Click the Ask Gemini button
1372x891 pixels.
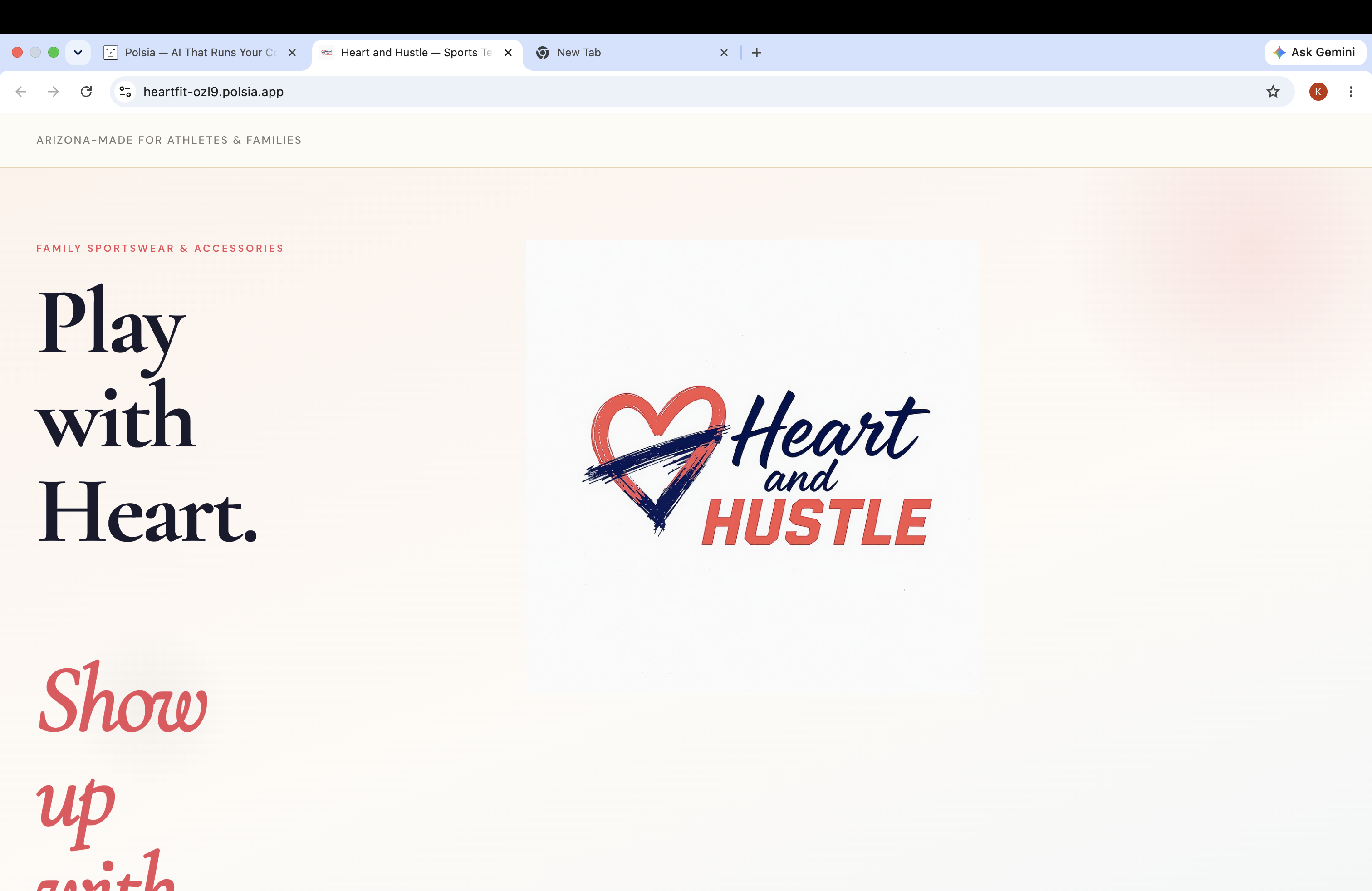point(1315,53)
